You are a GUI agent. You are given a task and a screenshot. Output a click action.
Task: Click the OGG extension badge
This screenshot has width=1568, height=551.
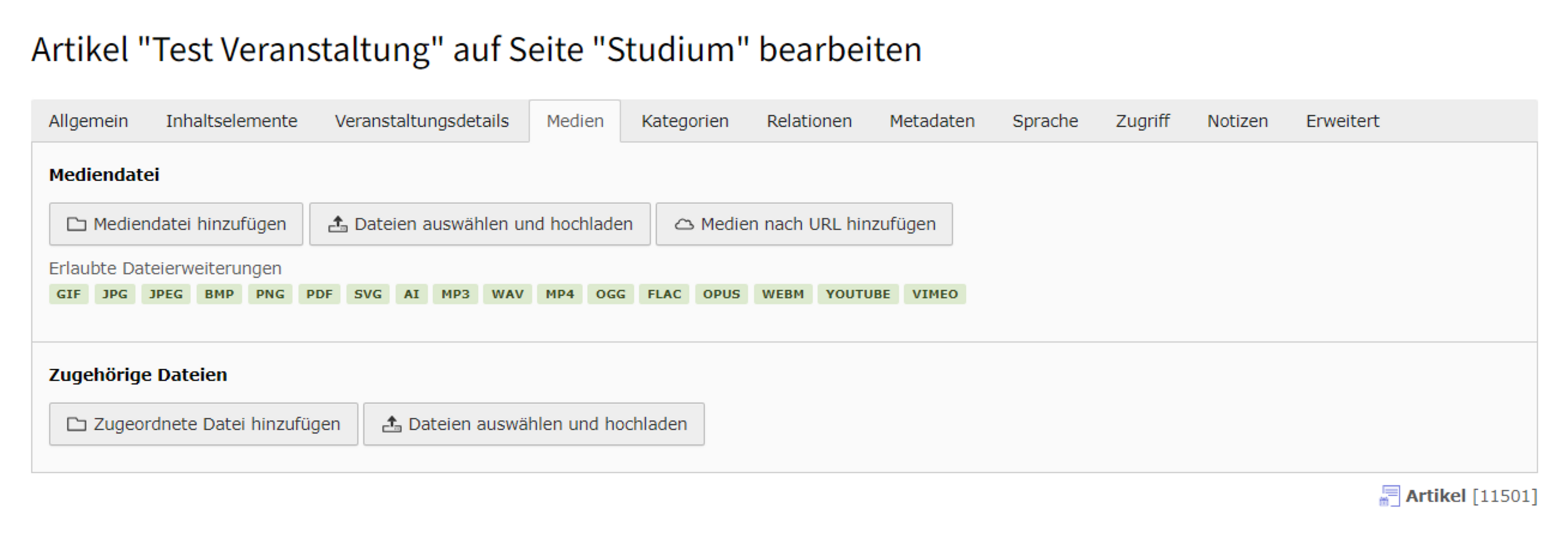(611, 294)
